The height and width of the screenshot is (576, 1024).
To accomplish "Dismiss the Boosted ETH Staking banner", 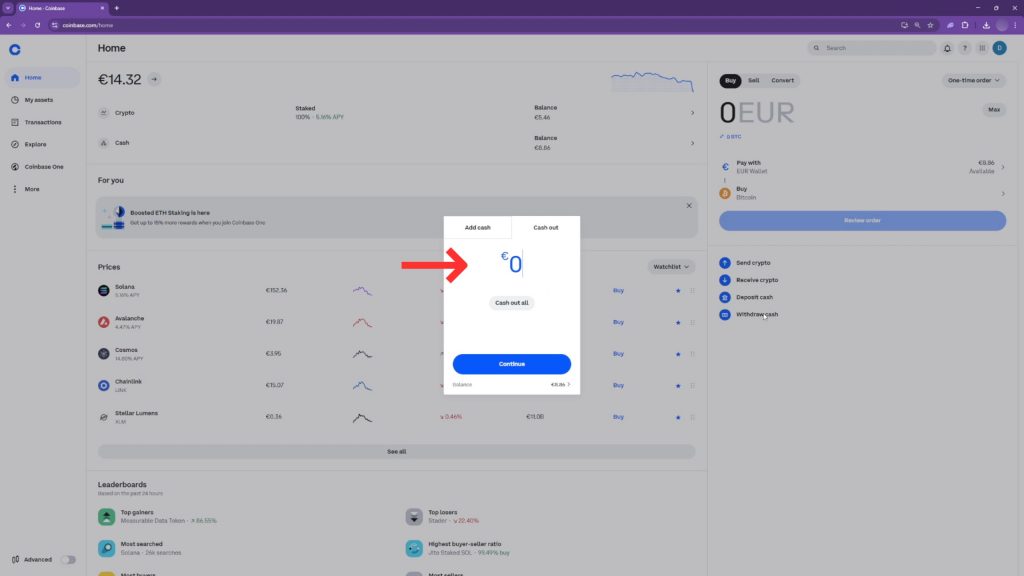I will (689, 206).
